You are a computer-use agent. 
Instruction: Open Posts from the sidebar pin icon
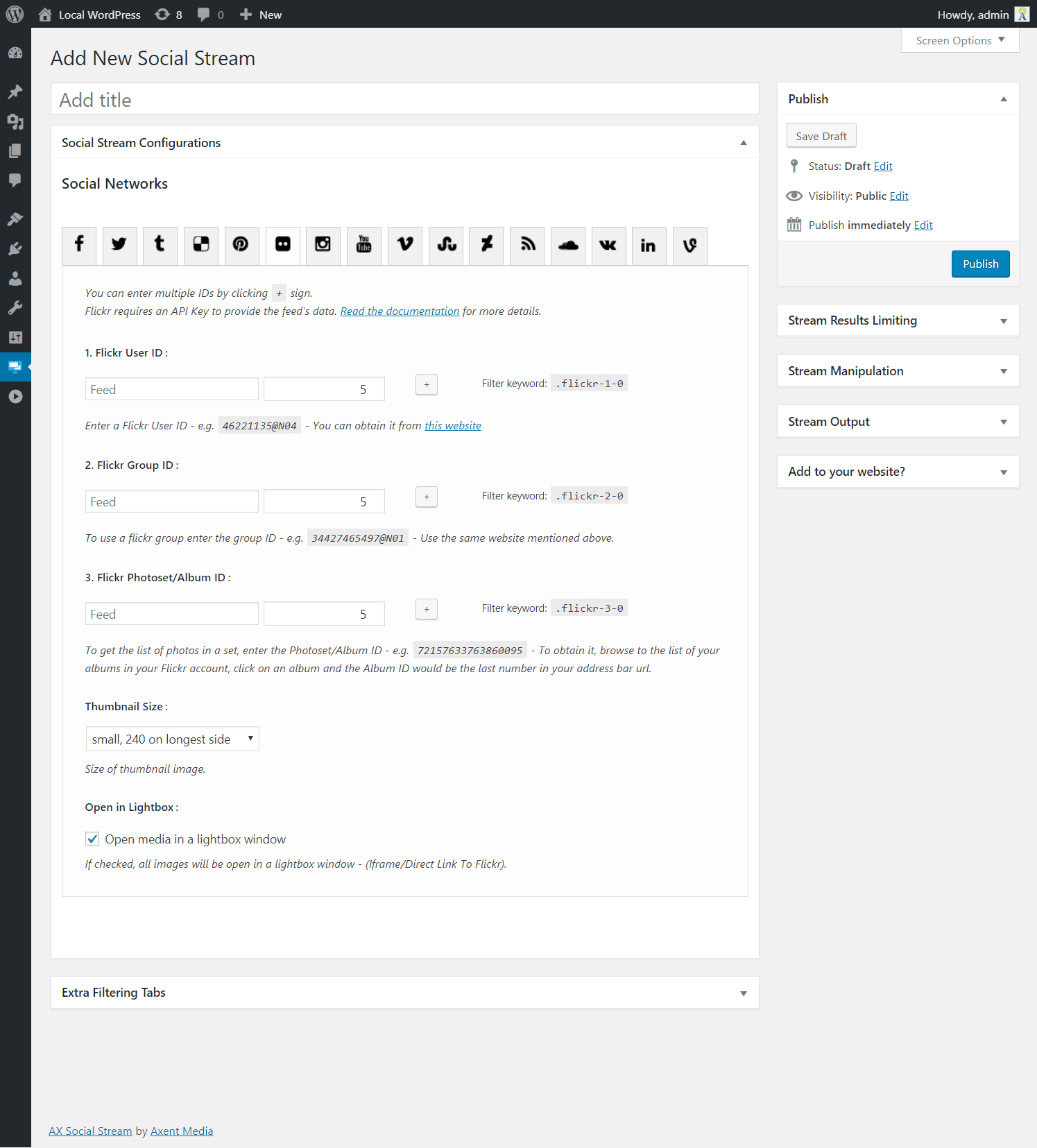pyautogui.click(x=15, y=92)
